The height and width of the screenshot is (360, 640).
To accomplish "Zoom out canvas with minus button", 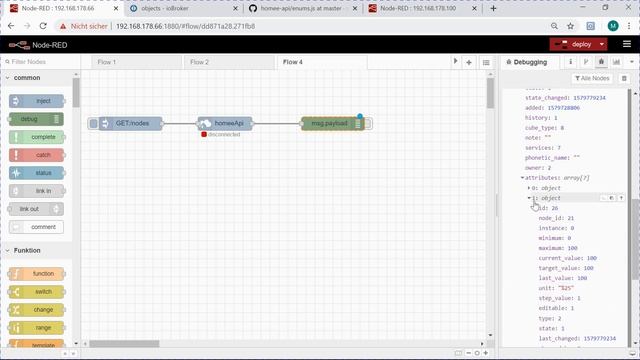I will click(x=468, y=353).
